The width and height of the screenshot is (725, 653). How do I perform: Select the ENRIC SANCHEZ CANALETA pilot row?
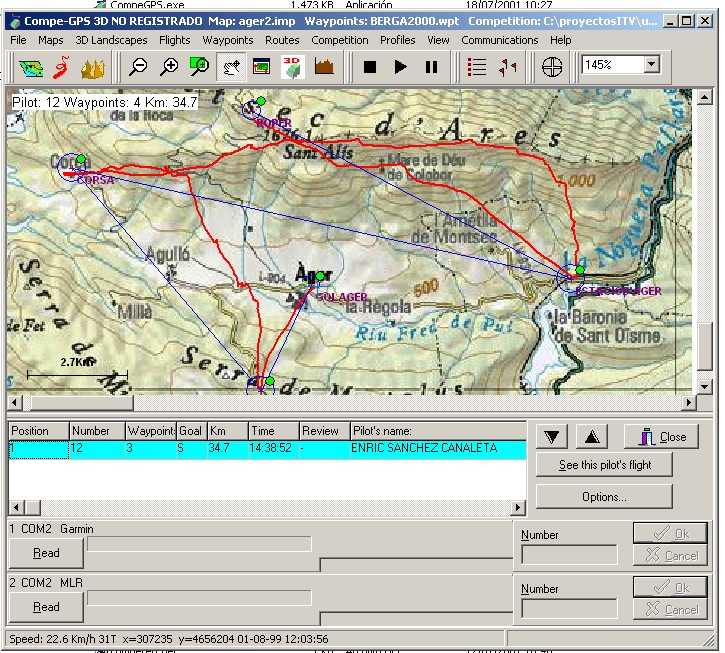267,448
